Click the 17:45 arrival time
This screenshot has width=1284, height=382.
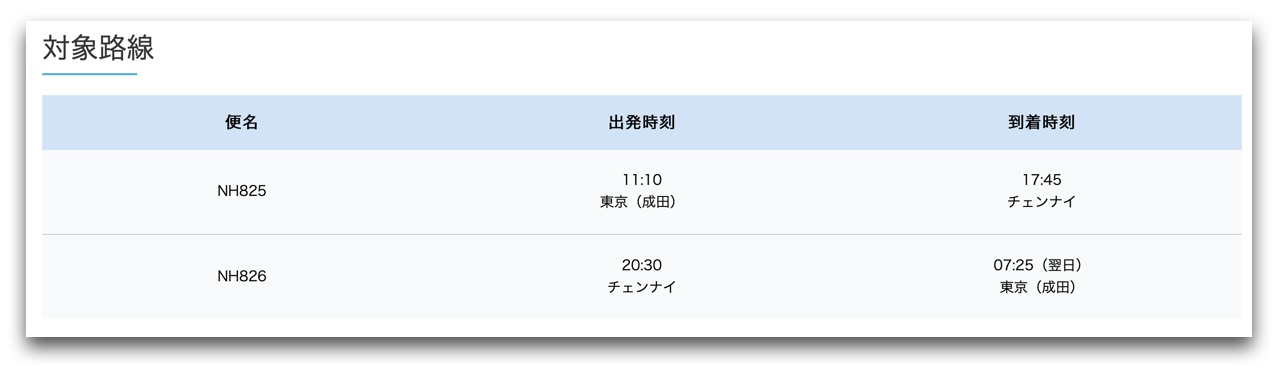(x=1042, y=180)
